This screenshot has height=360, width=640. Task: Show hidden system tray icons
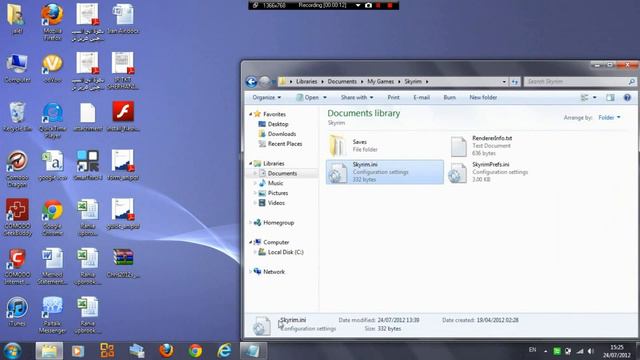[545, 351]
